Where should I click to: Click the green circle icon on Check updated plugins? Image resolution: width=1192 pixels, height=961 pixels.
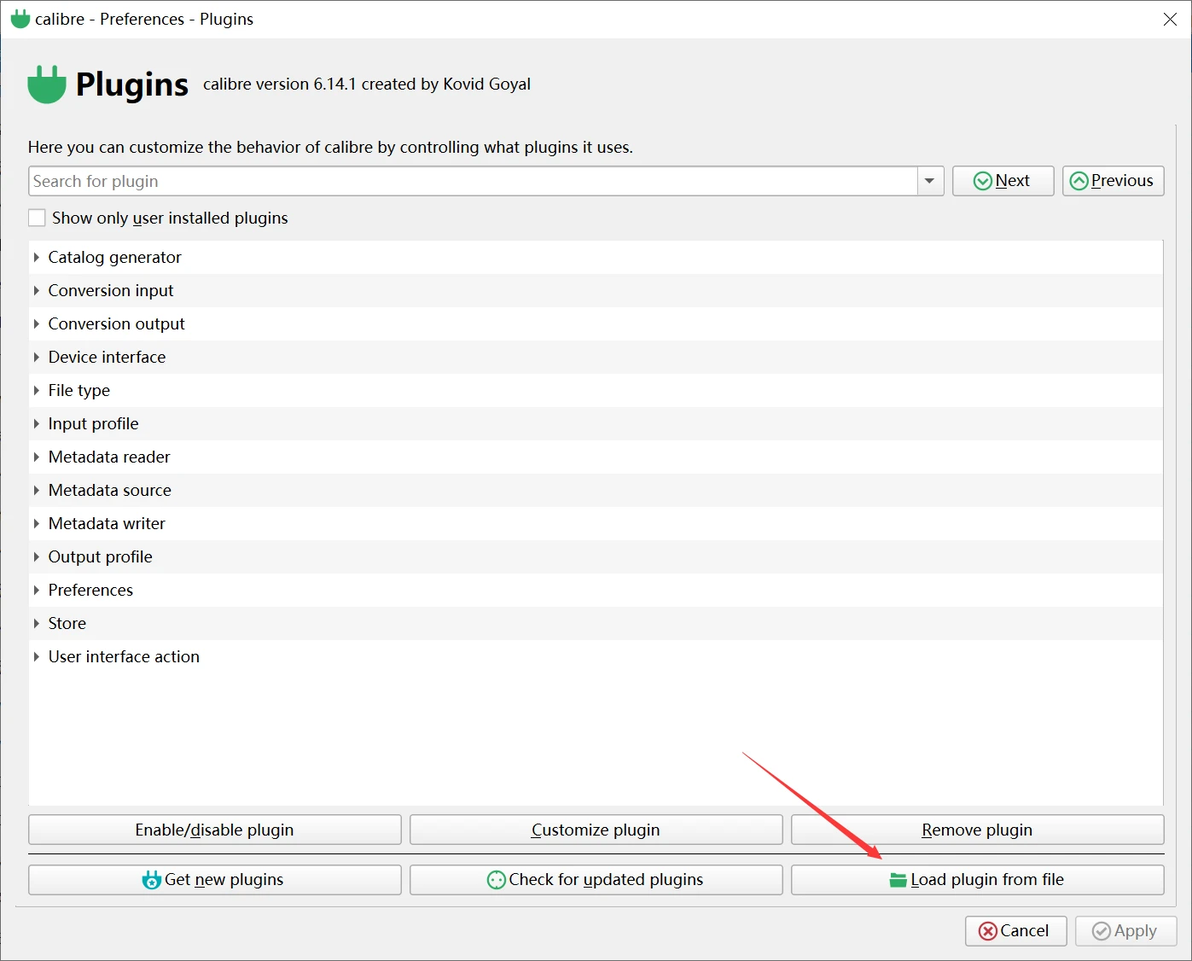[496, 880]
